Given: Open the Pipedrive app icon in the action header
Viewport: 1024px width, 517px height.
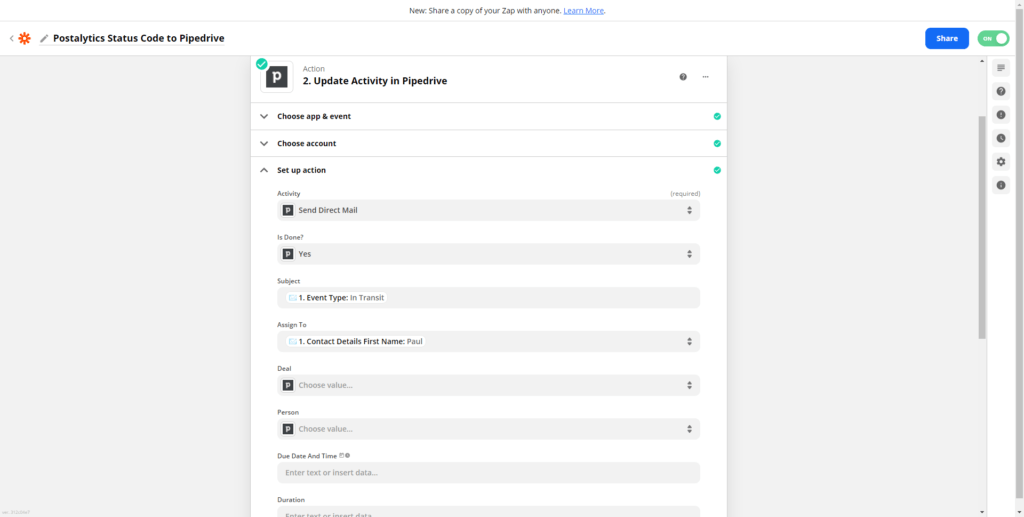Looking at the screenshot, I should point(277,77).
